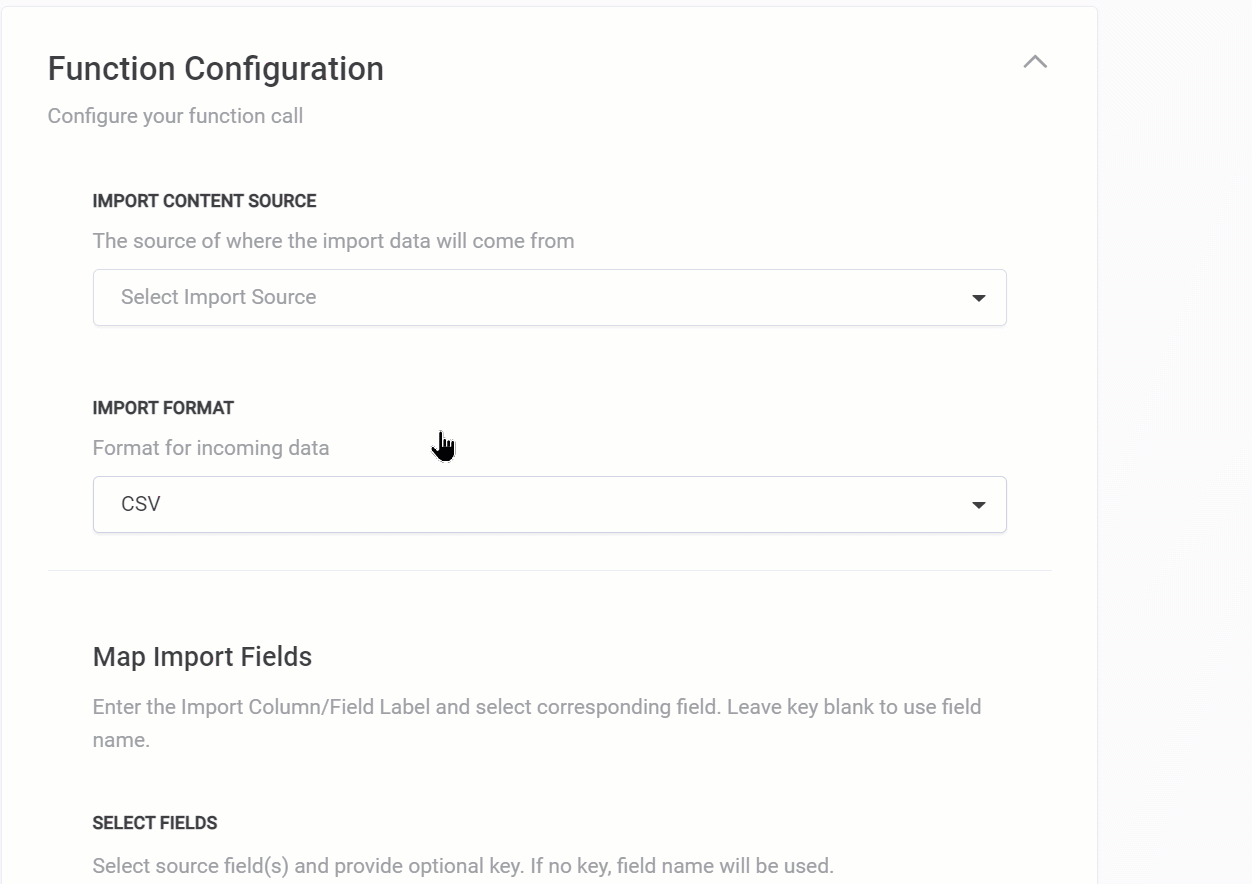The width and height of the screenshot is (1252, 884).
Task: Click the Import Source dropdown caret arrow
Action: point(978,298)
